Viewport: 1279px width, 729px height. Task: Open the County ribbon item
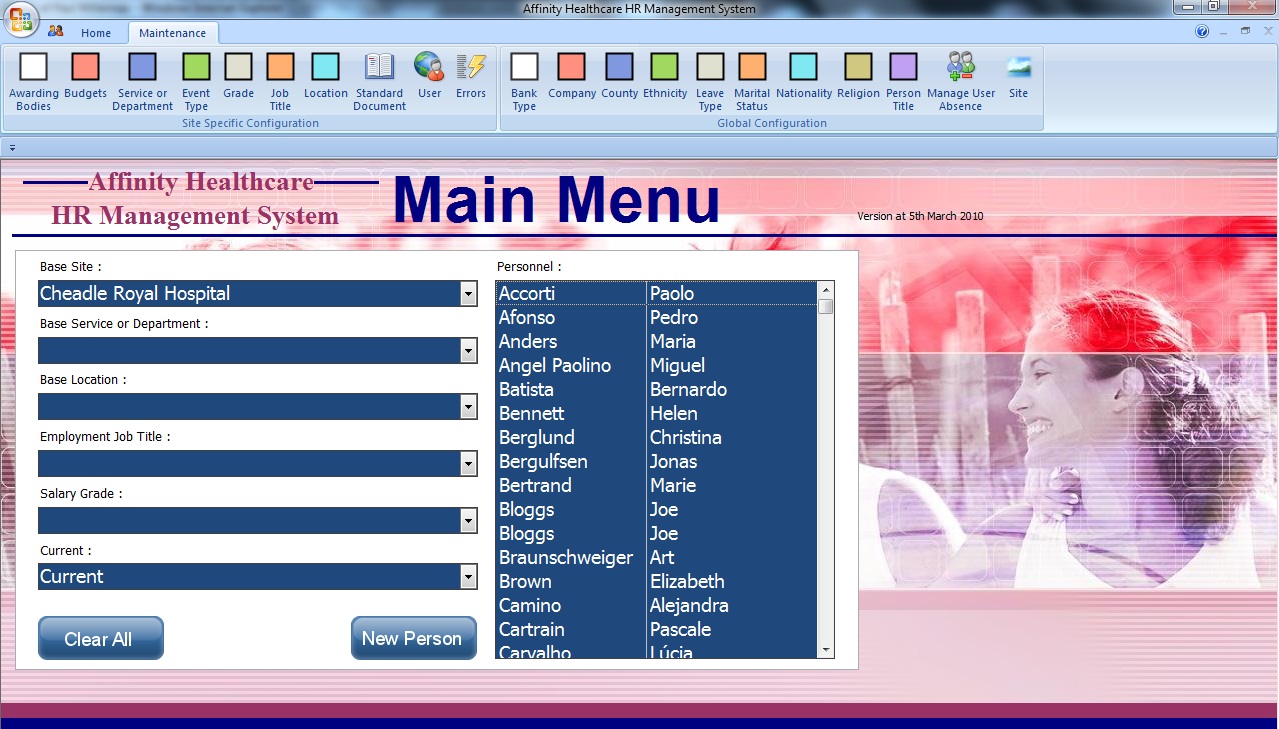[x=620, y=76]
